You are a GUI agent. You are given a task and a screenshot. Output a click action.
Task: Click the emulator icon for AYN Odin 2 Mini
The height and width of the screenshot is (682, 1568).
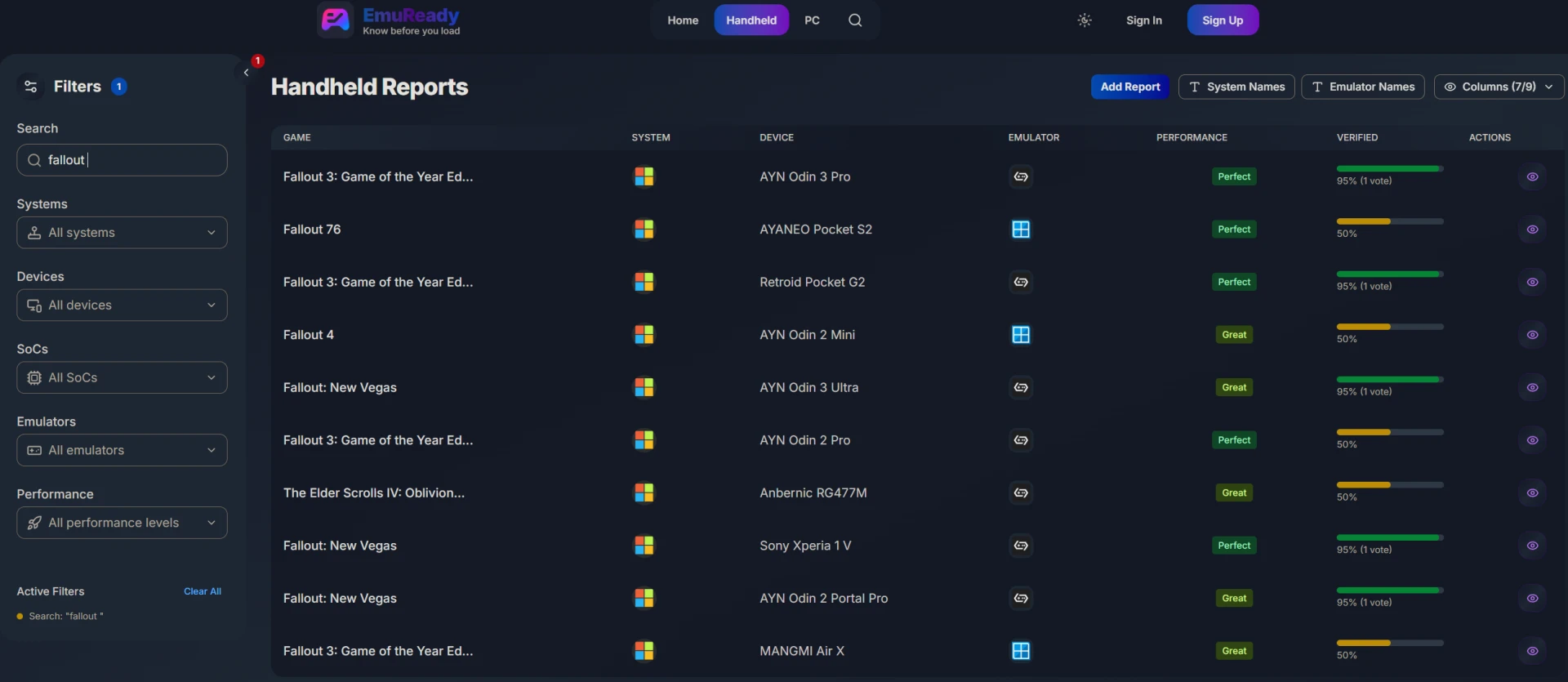[1020, 335]
